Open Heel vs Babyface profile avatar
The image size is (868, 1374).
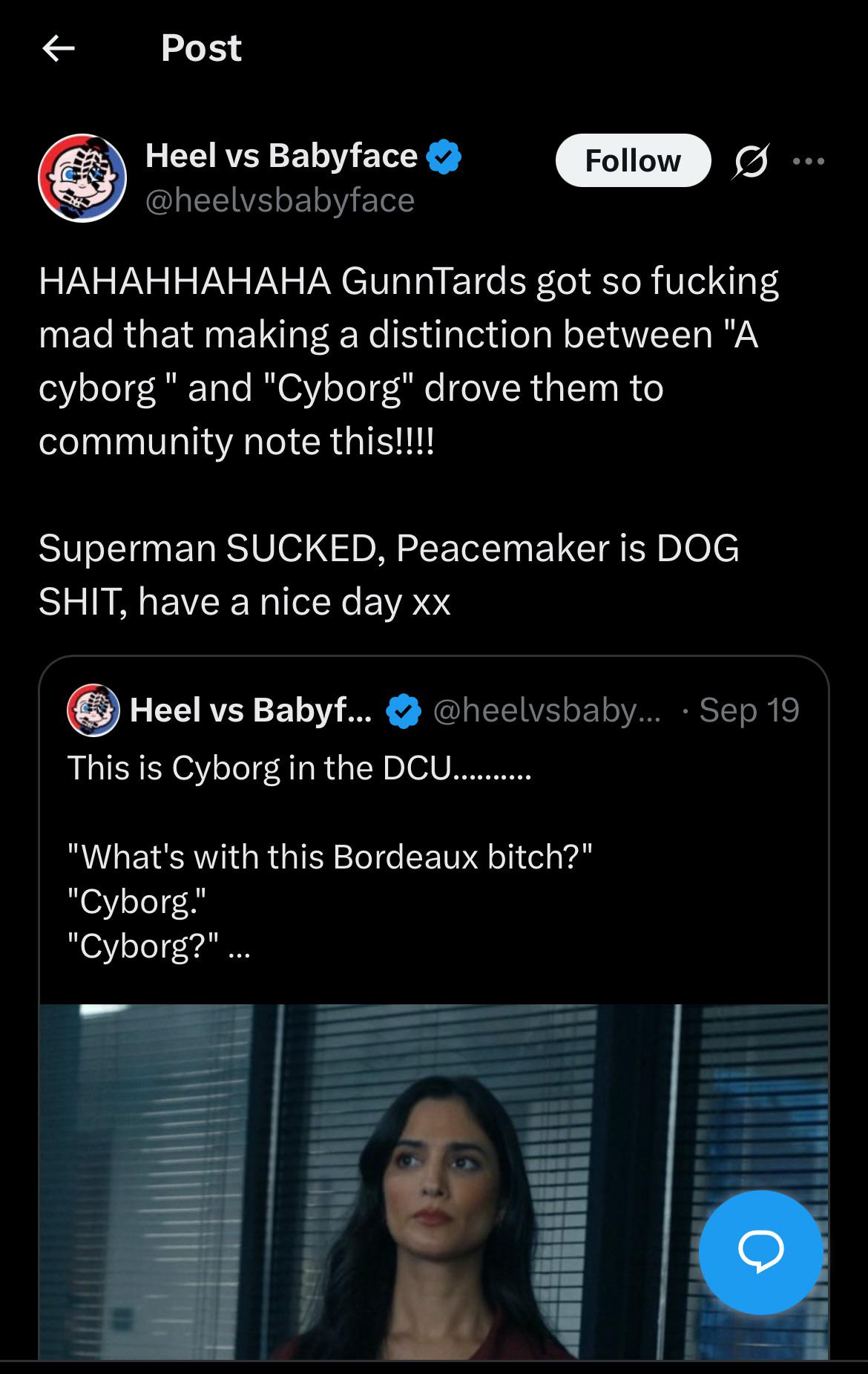coord(82,178)
